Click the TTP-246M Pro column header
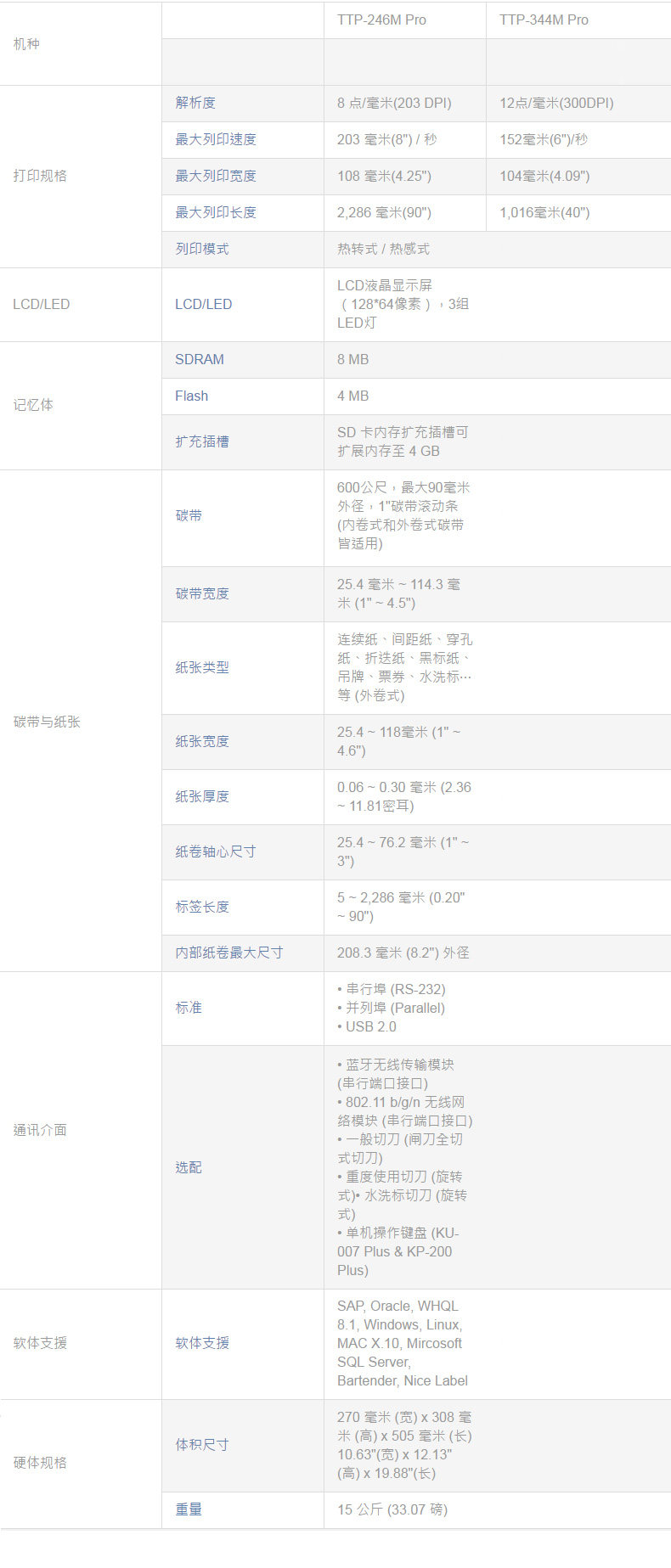 (x=381, y=20)
